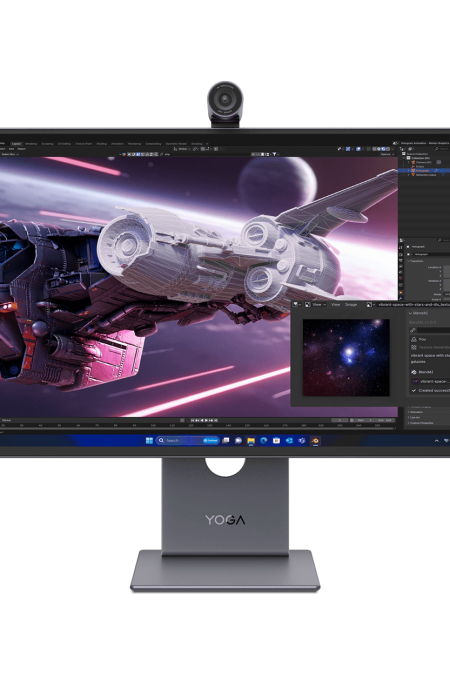450x675 pixels.
Task: Select Empty object in outliner
Action: tap(420, 166)
